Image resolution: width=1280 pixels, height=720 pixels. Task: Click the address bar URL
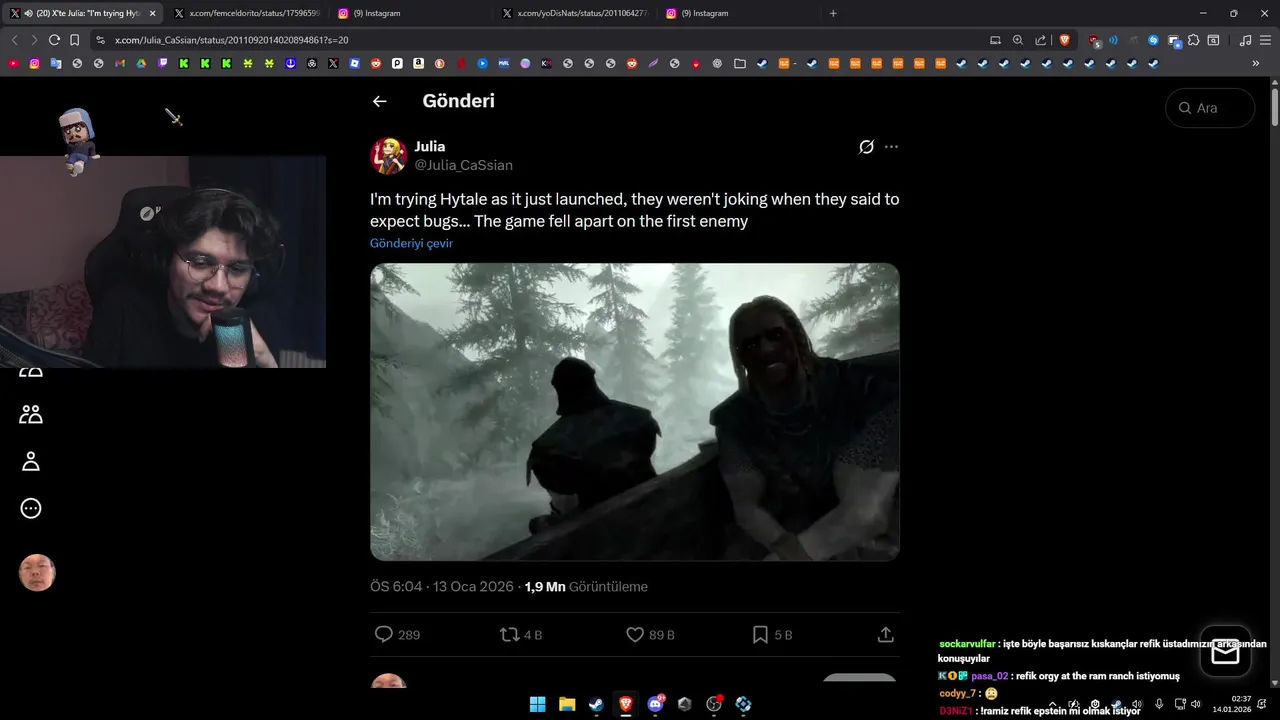coord(231,40)
